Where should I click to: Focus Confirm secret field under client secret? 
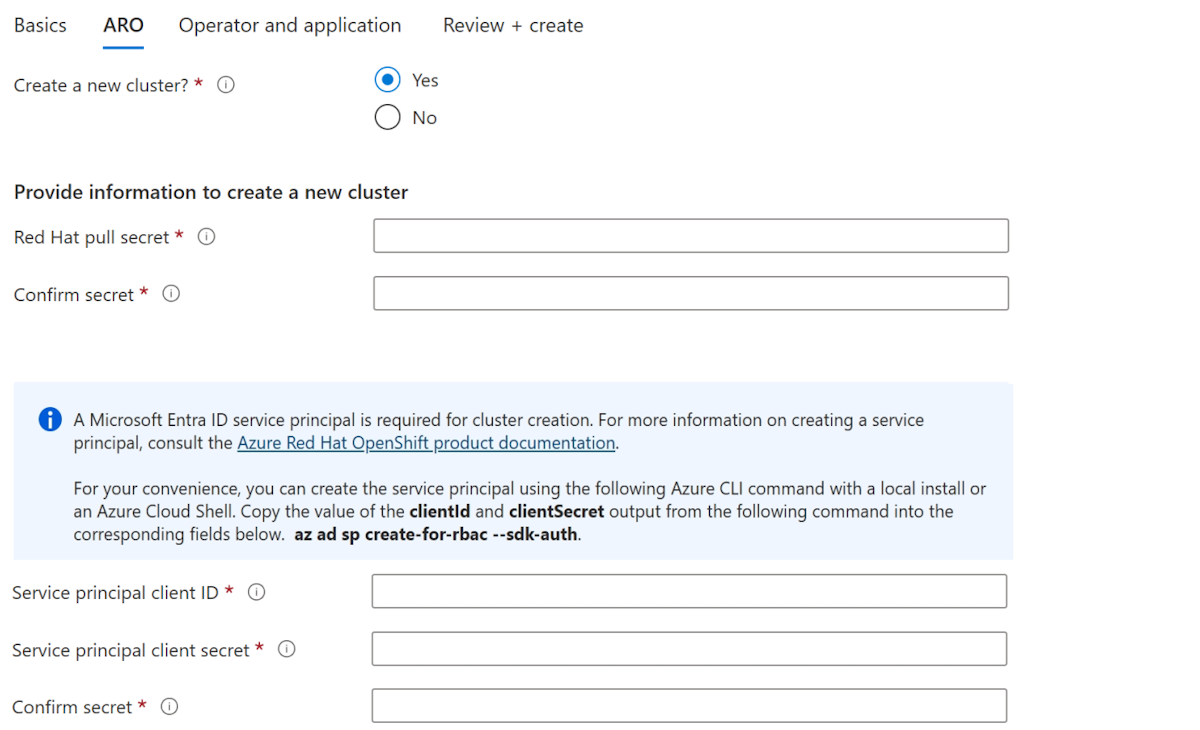coord(689,706)
